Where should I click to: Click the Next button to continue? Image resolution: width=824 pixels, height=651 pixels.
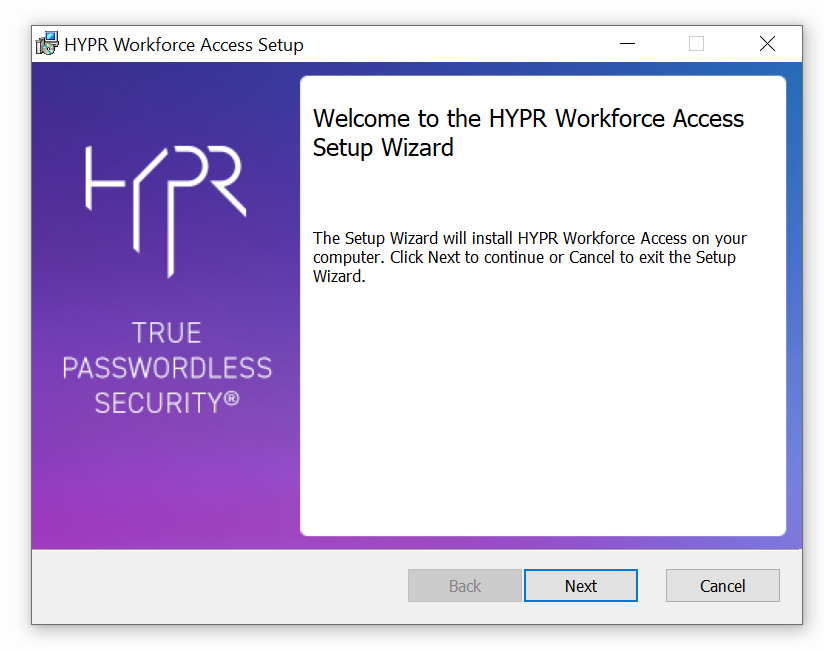[x=581, y=585]
